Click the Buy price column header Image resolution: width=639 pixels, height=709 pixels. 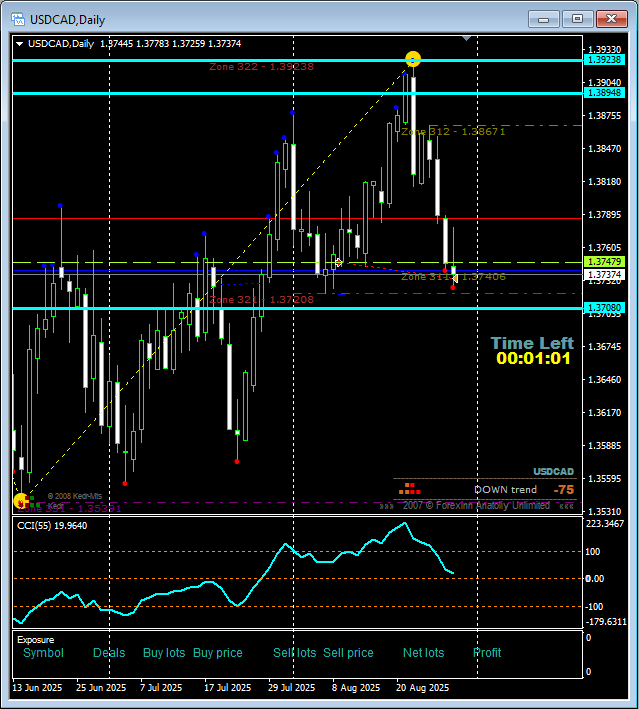218,653
